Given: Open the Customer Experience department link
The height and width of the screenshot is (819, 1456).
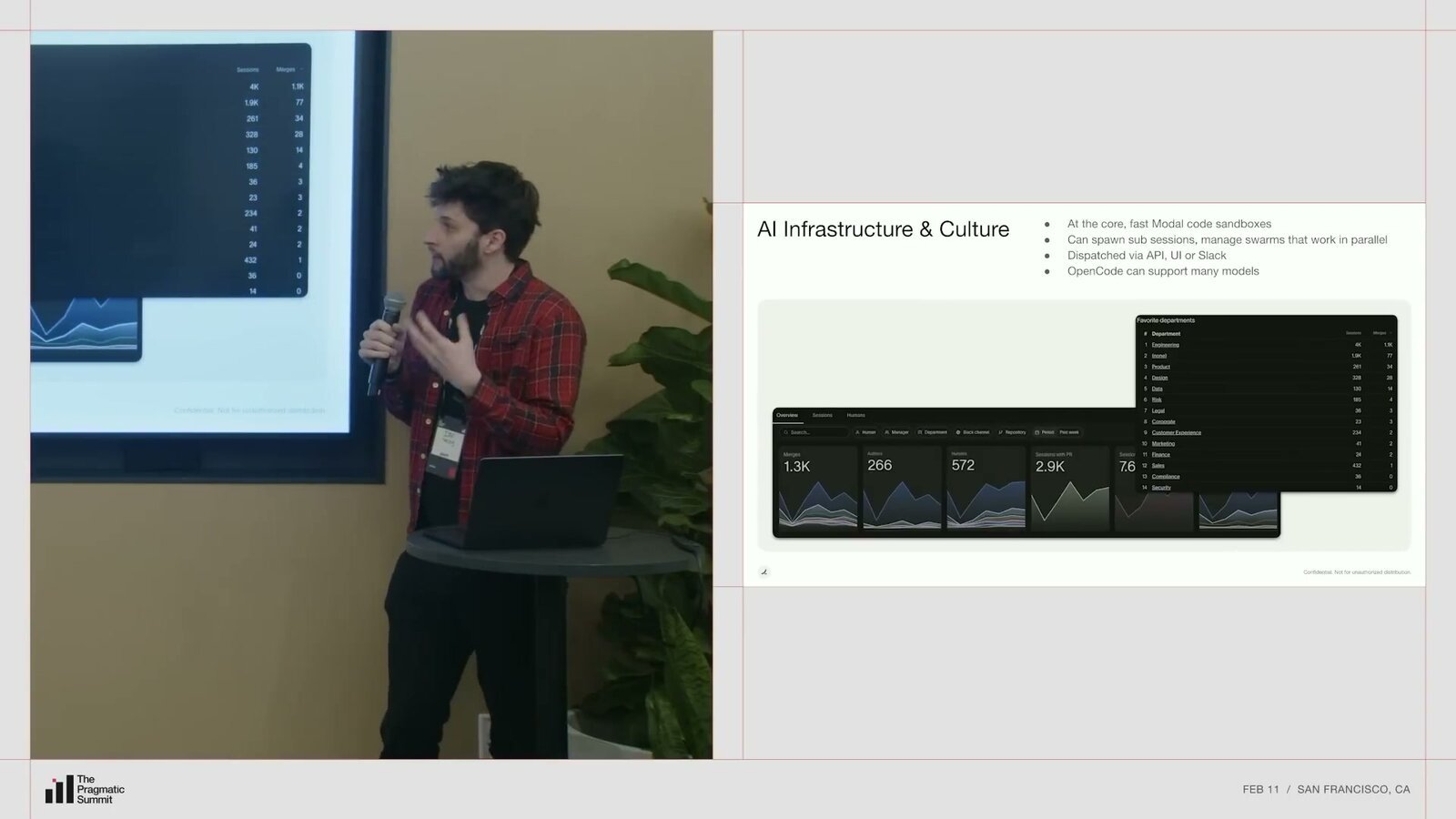Looking at the screenshot, I should point(1176,432).
